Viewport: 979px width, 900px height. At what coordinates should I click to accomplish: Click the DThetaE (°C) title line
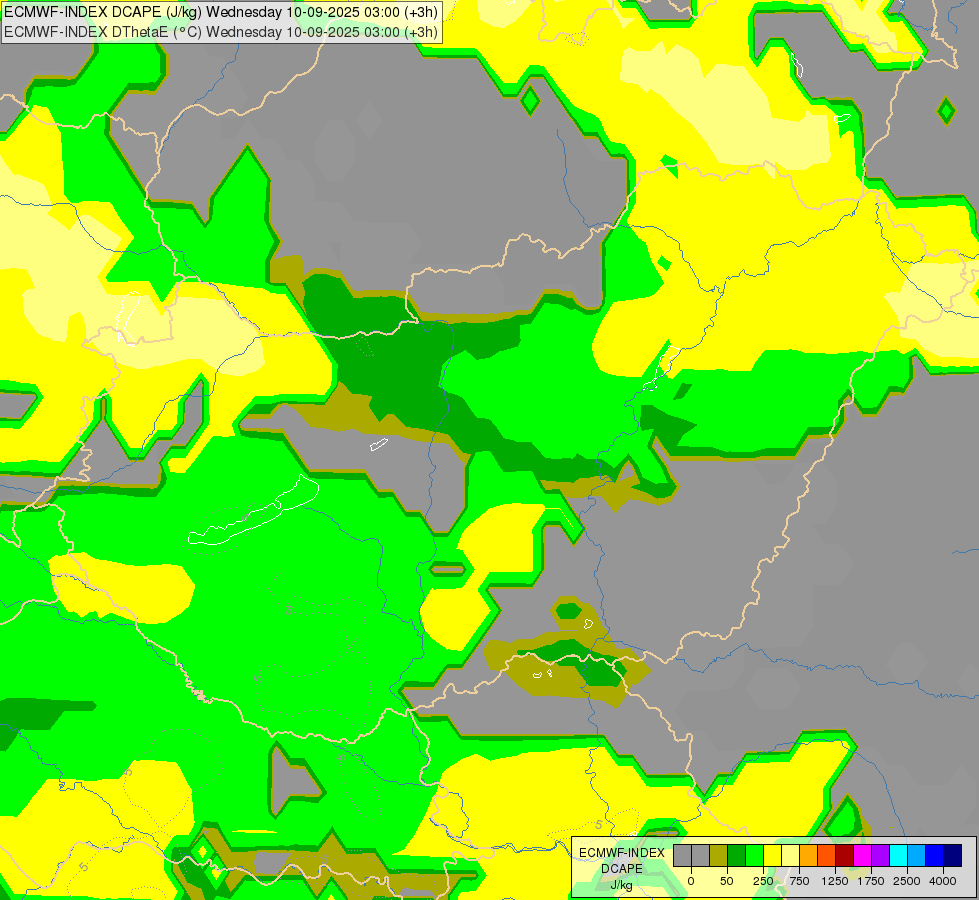tap(220, 32)
